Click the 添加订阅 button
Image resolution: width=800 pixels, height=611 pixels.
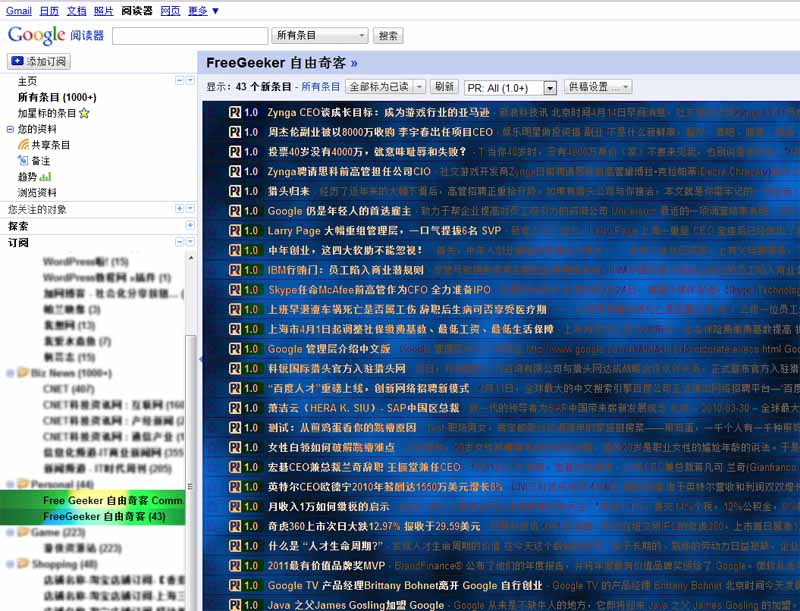coord(39,61)
